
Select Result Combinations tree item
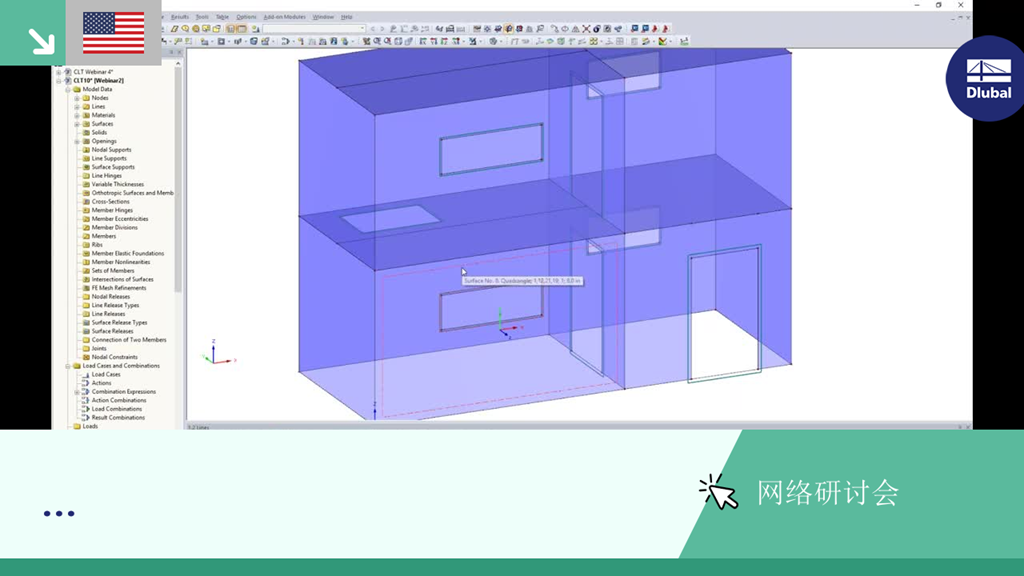tap(118, 417)
